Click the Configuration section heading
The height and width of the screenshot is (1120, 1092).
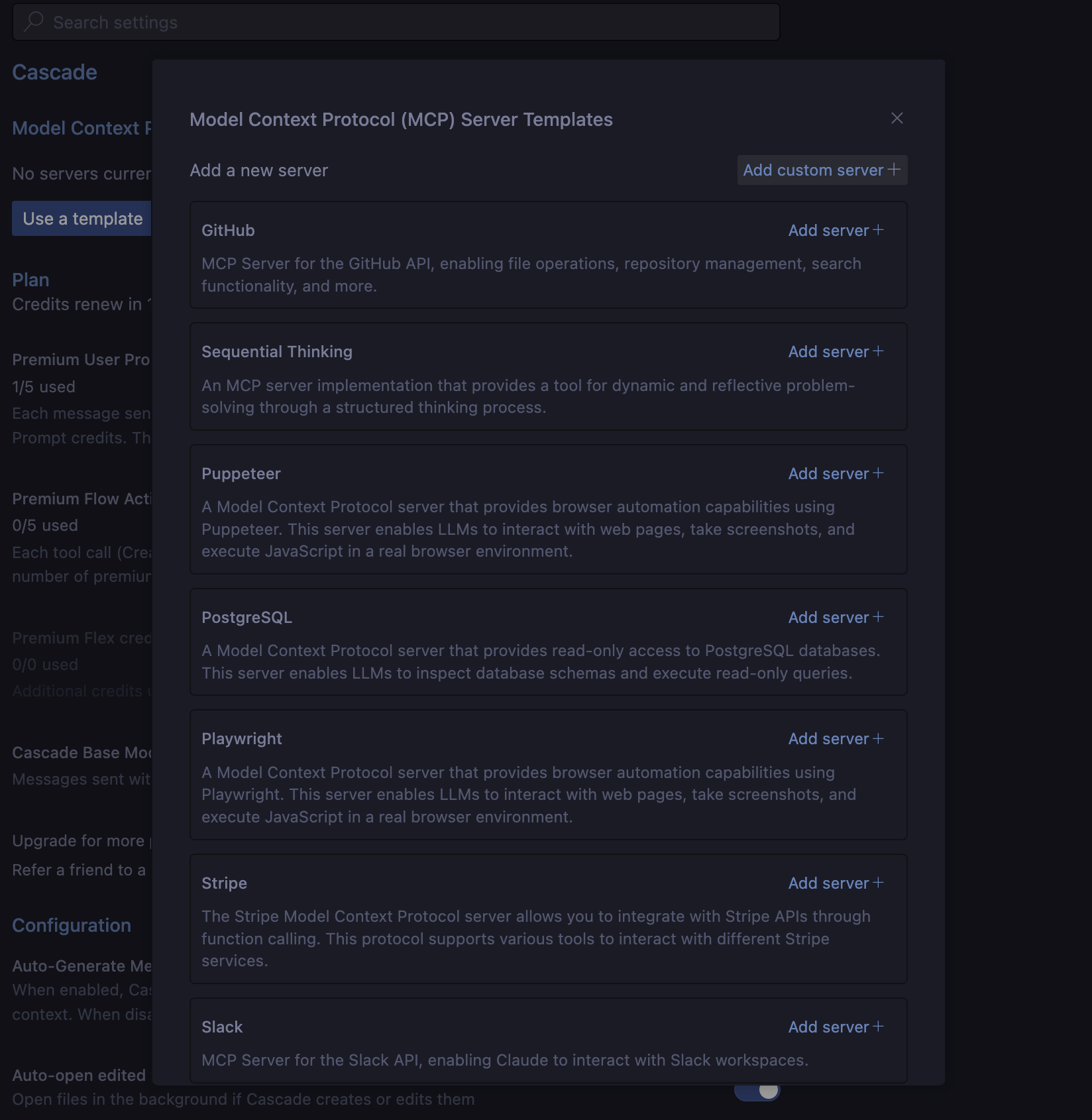[72, 925]
